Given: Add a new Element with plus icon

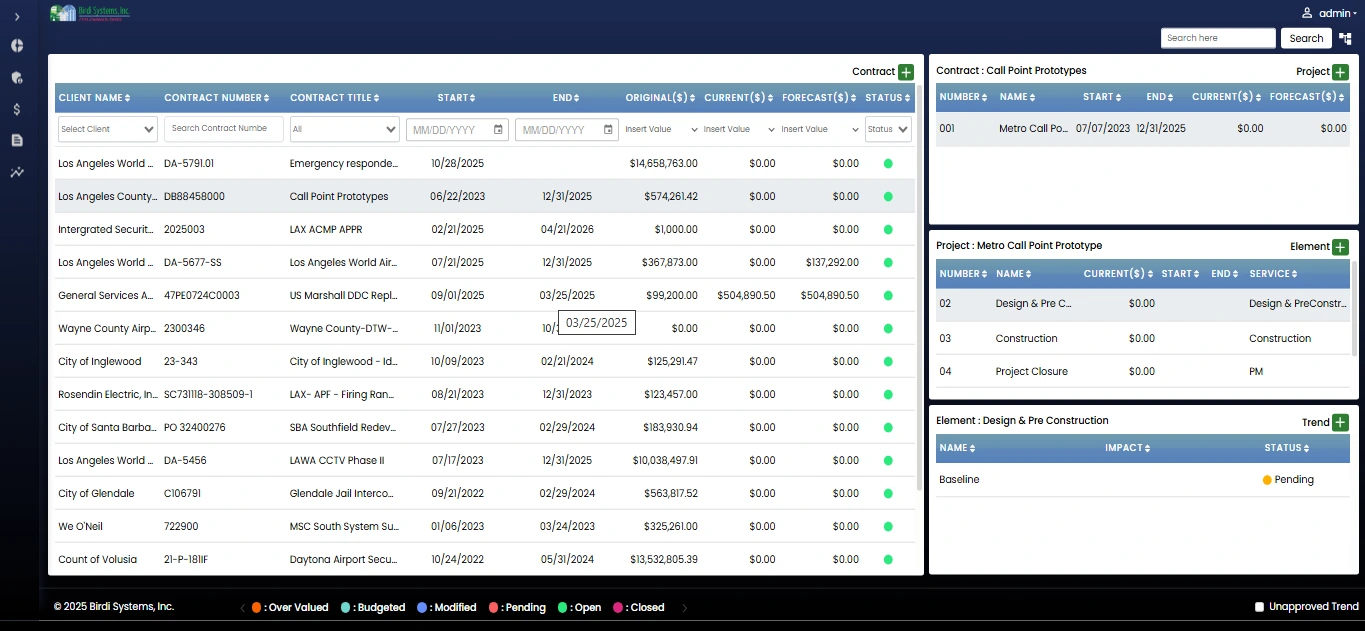Looking at the screenshot, I should (1341, 247).
